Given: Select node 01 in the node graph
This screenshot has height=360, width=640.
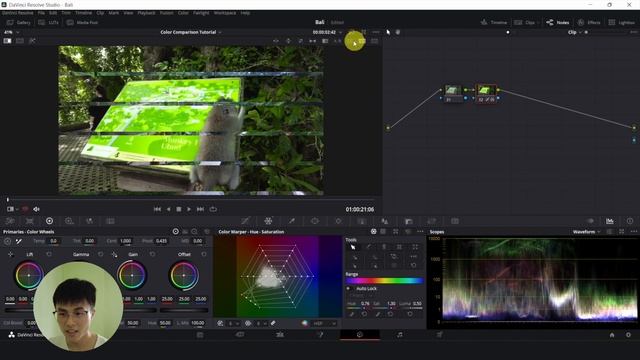Looking at the screenshot, I should [452, 93].
